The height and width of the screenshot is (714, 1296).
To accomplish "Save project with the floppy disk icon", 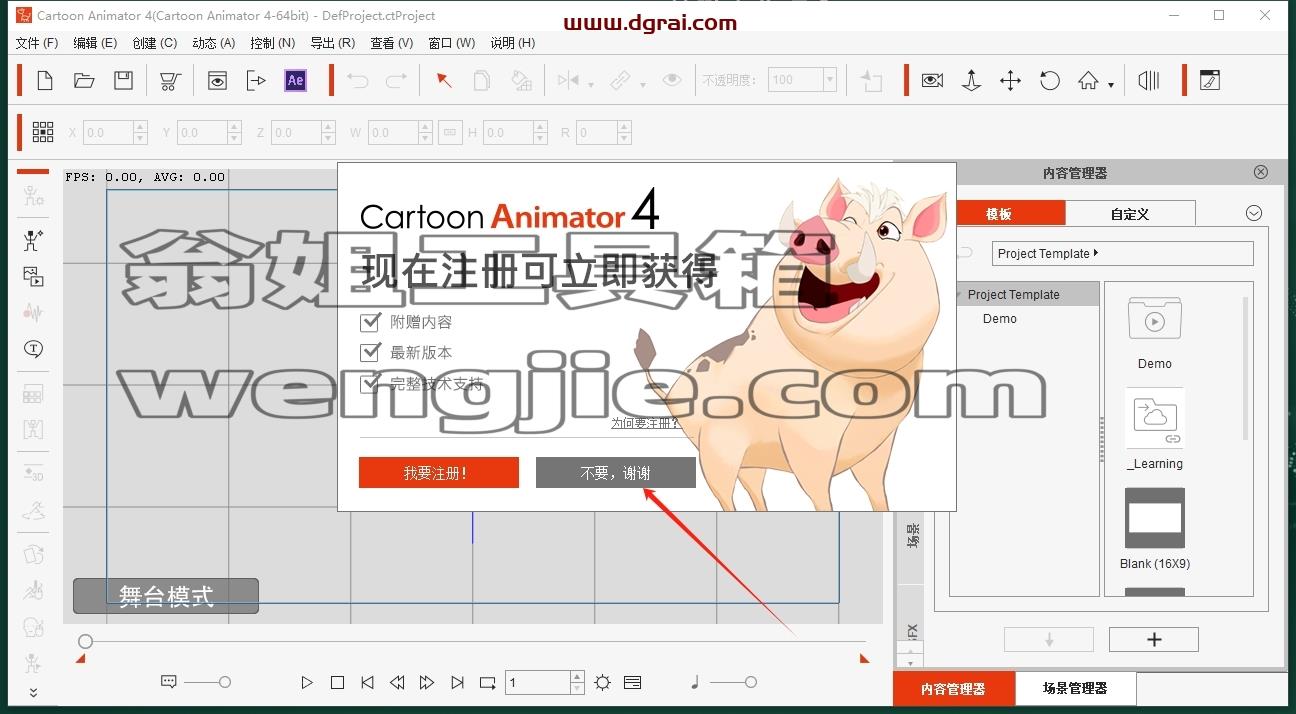I will pos(123,81).
